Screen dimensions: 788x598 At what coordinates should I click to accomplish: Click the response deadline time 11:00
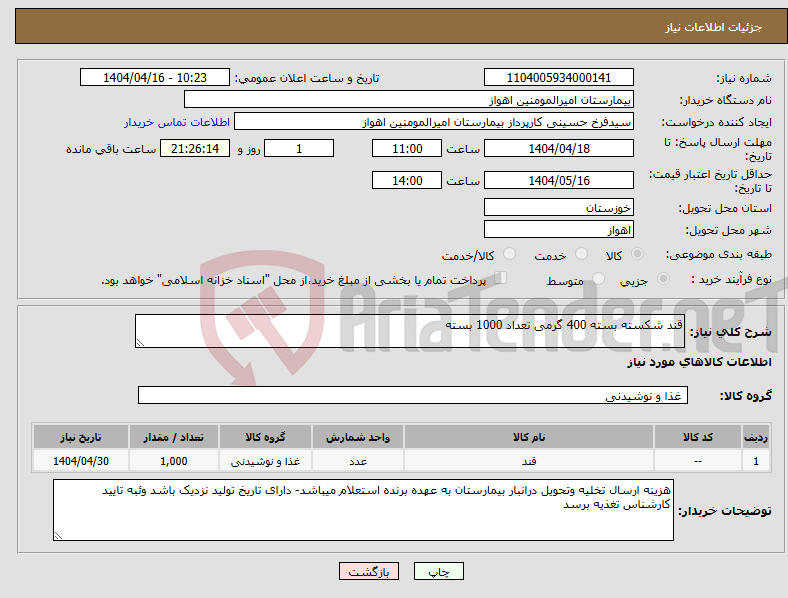pyautogui.click(x=407, y=149)
